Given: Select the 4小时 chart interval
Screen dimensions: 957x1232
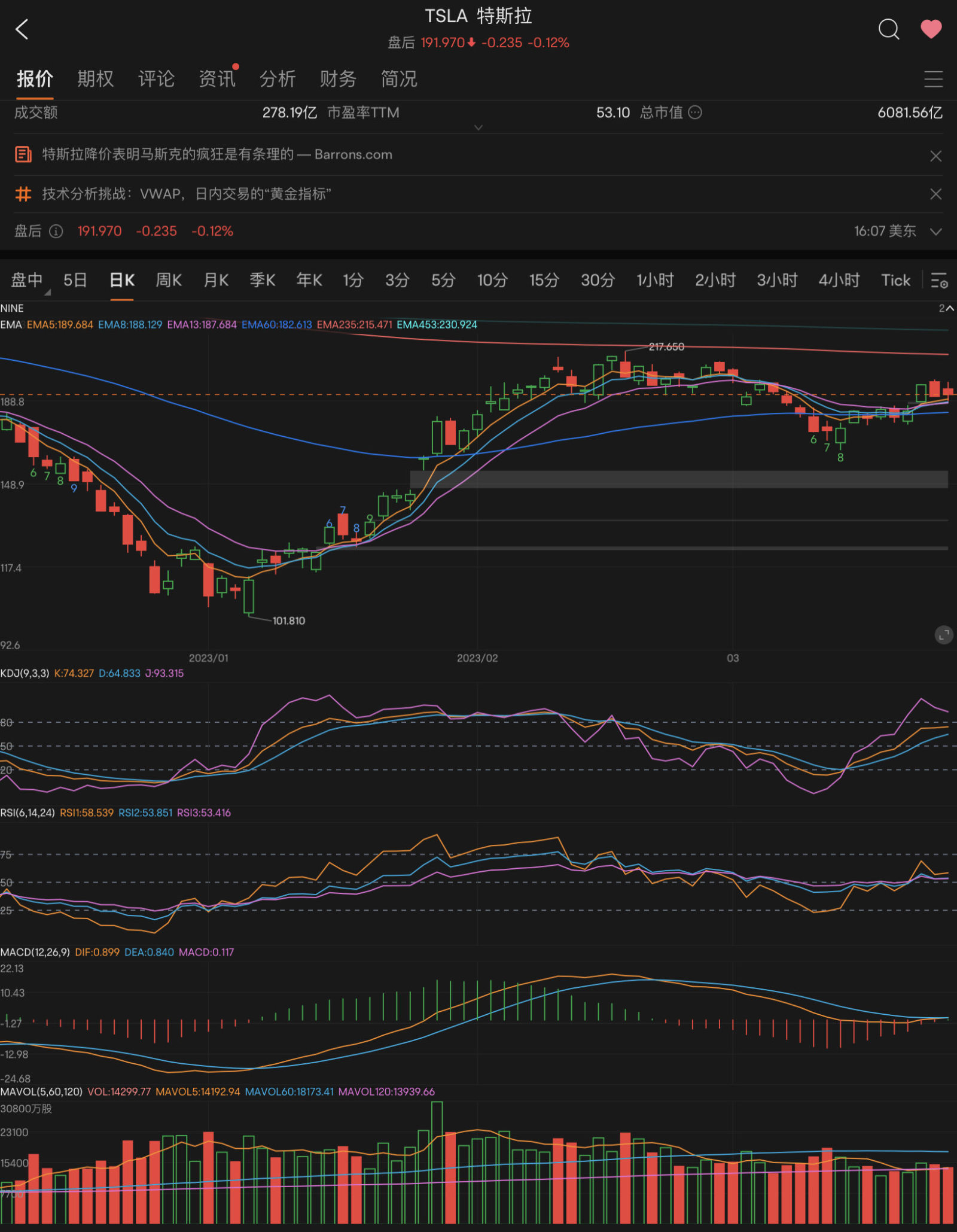Looking at the screenshot, I should tap(839, 280).
